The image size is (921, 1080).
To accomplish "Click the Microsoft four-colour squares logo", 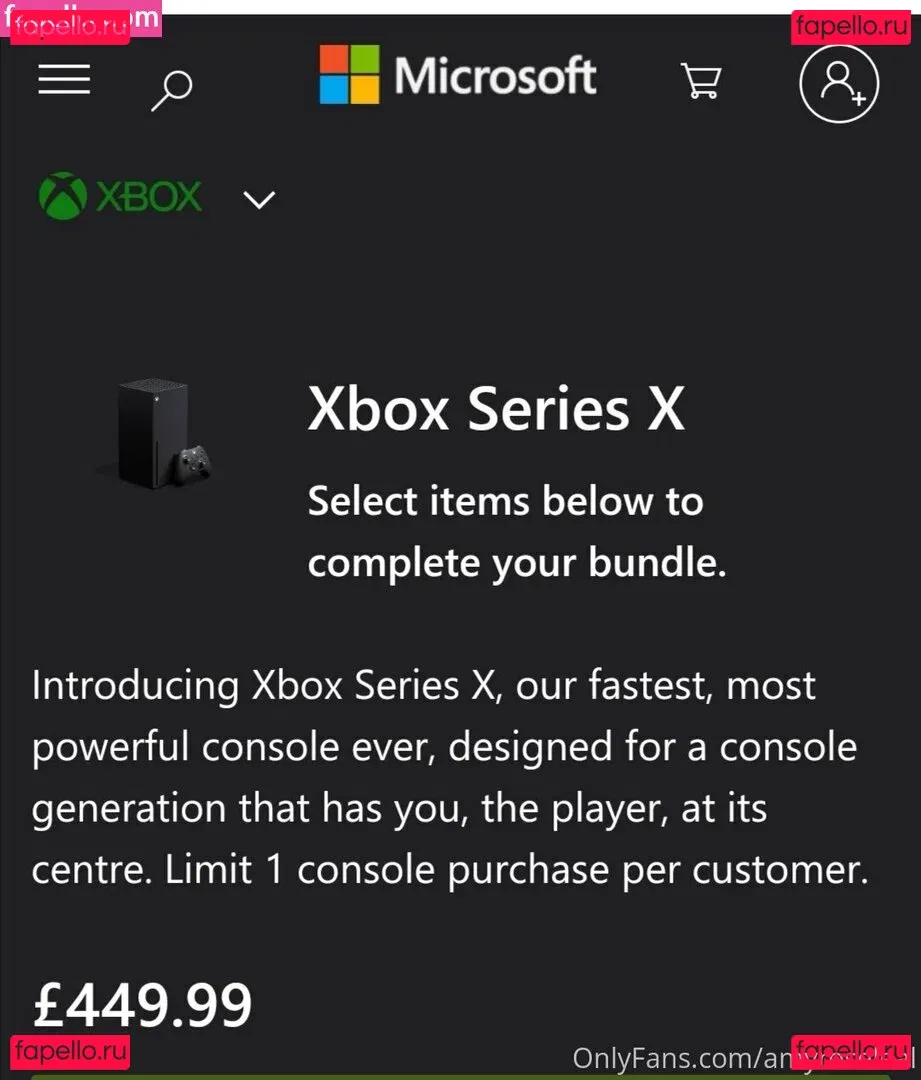I will click(x=349, y=75).
